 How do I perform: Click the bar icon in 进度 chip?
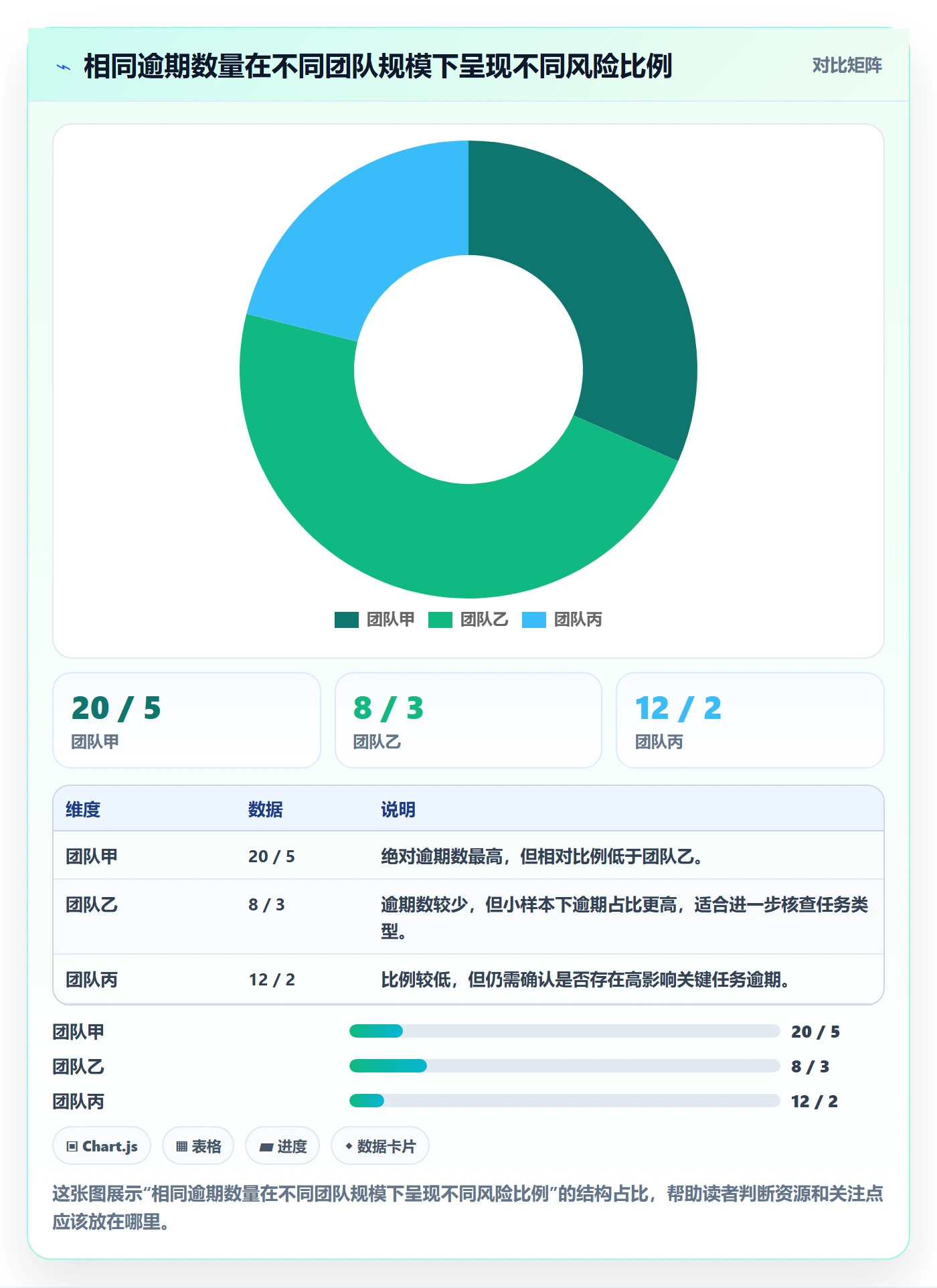266,1147
